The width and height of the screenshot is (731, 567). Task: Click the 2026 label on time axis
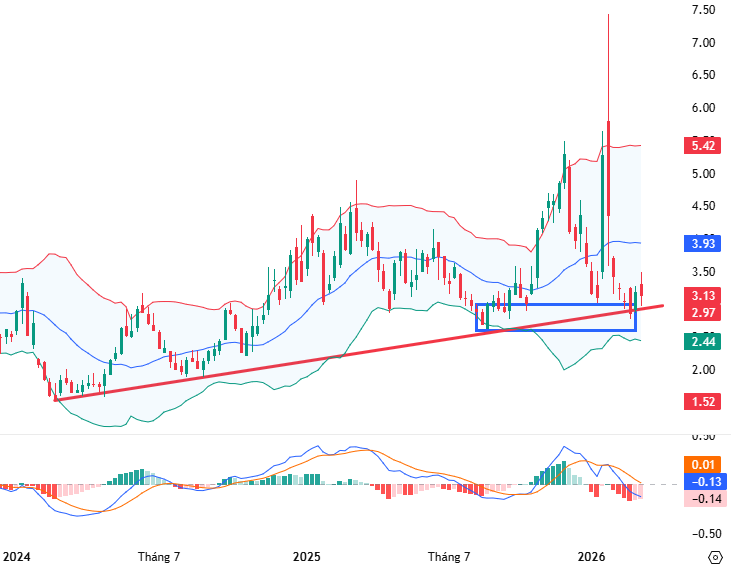point(592,556)
